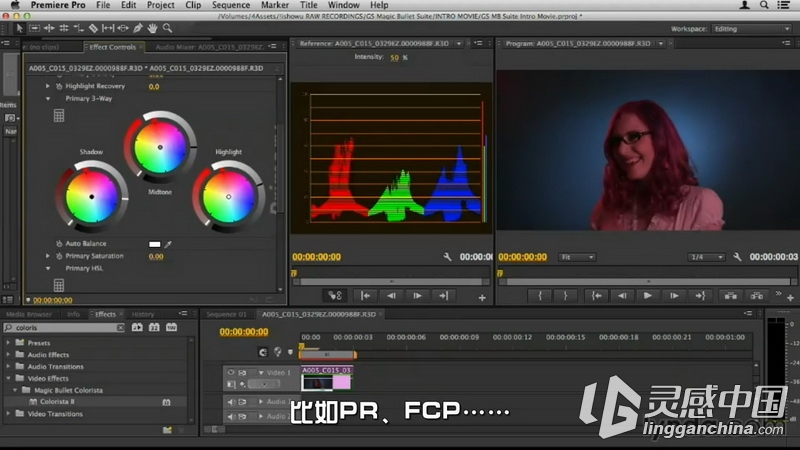This screenshot has height=450, width=800.
Task: Click the Highlight color wheel
Action: pyautogui.click(x=229, y=196)
